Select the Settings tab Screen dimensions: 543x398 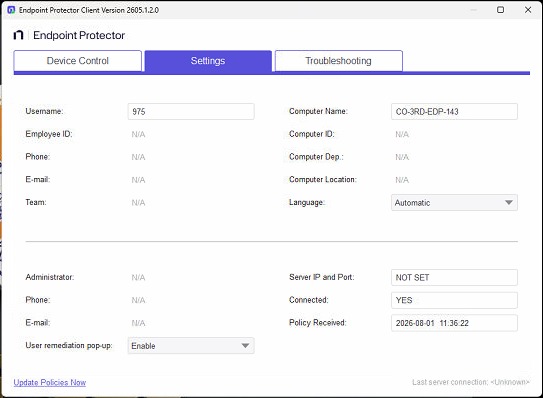[208, 61]
